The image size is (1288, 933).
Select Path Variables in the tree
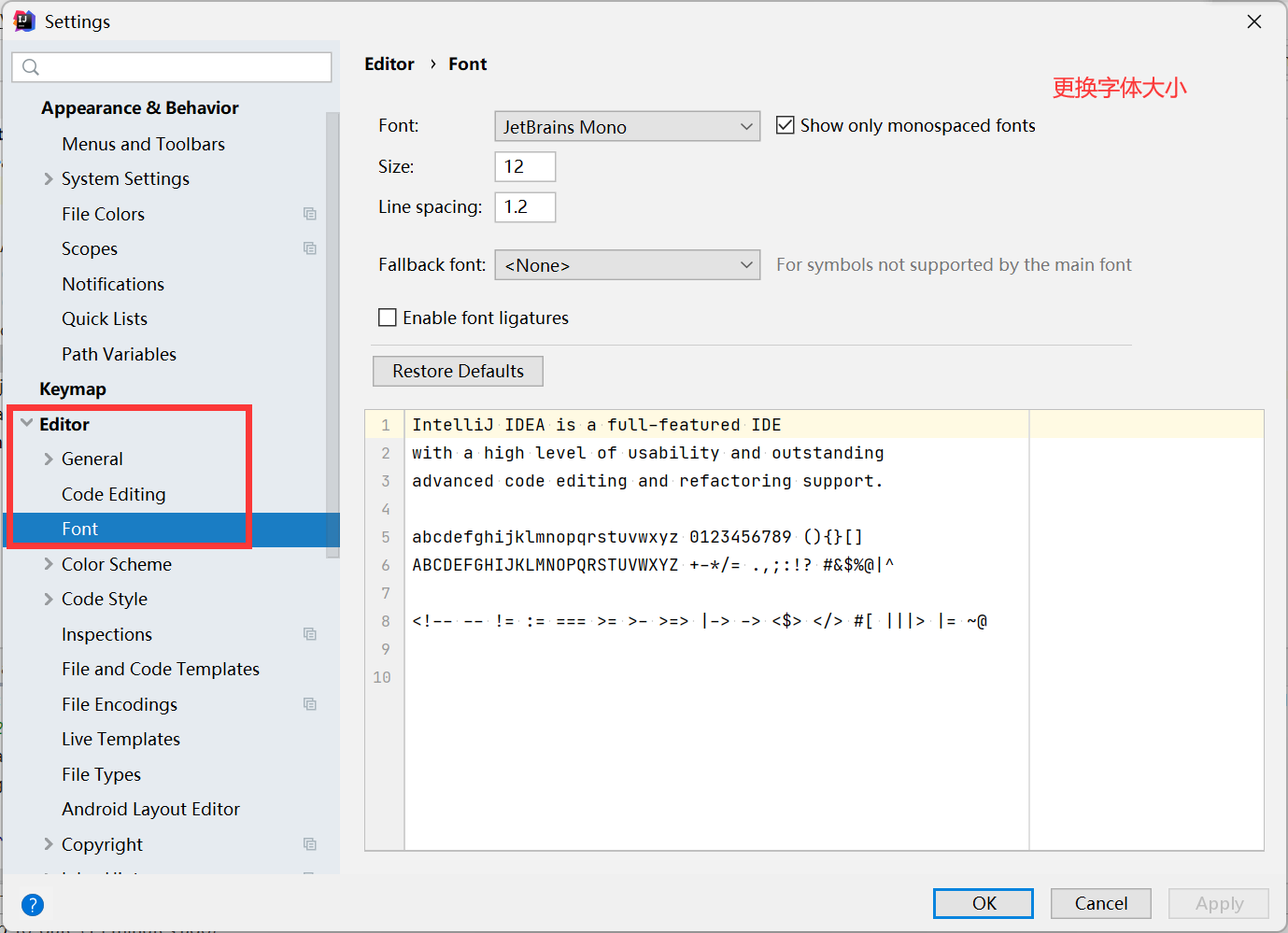[120, 354]
